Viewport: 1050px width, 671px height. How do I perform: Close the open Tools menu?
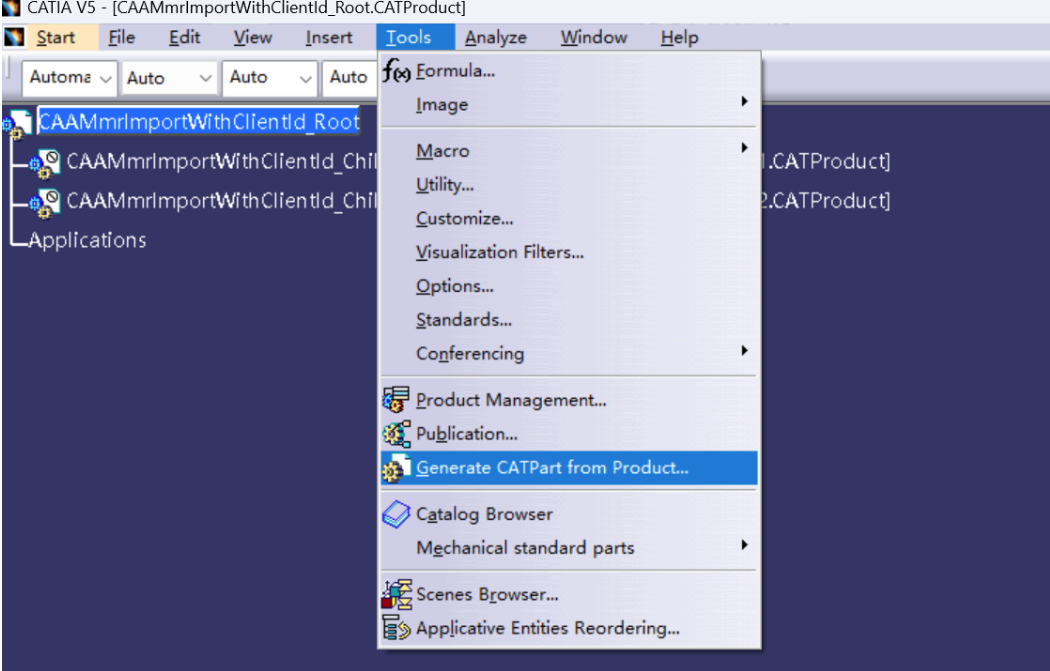(x=415, y=38)
